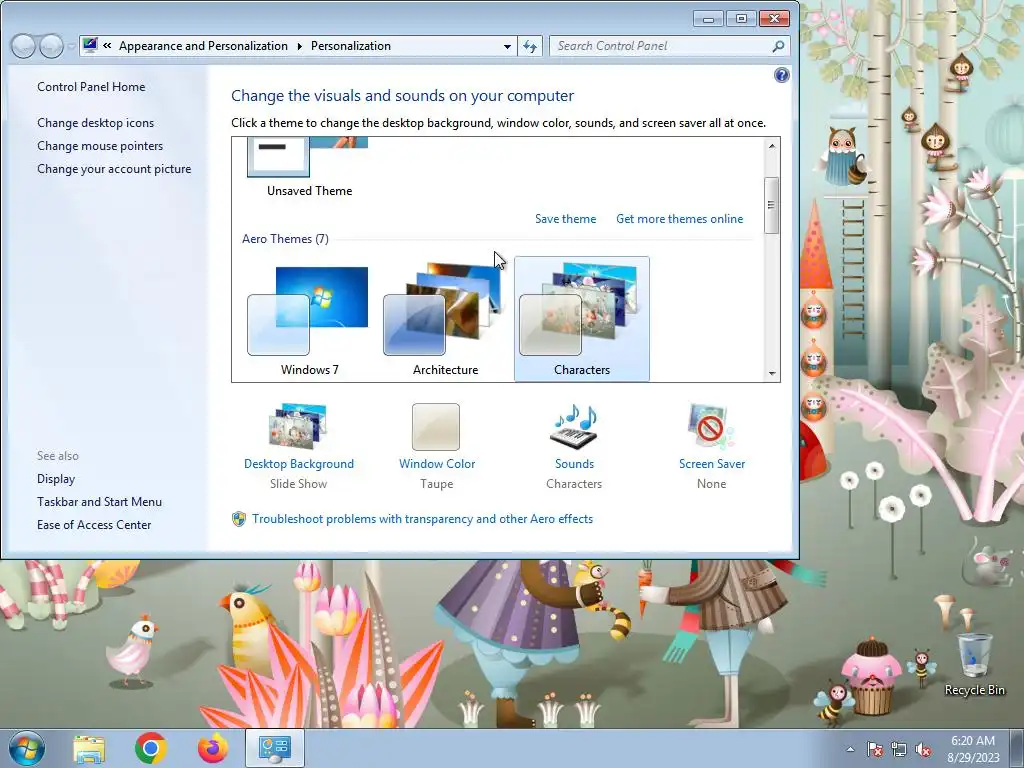
Task: Click the help question mark icon
Action: click(x=781, y=75)
